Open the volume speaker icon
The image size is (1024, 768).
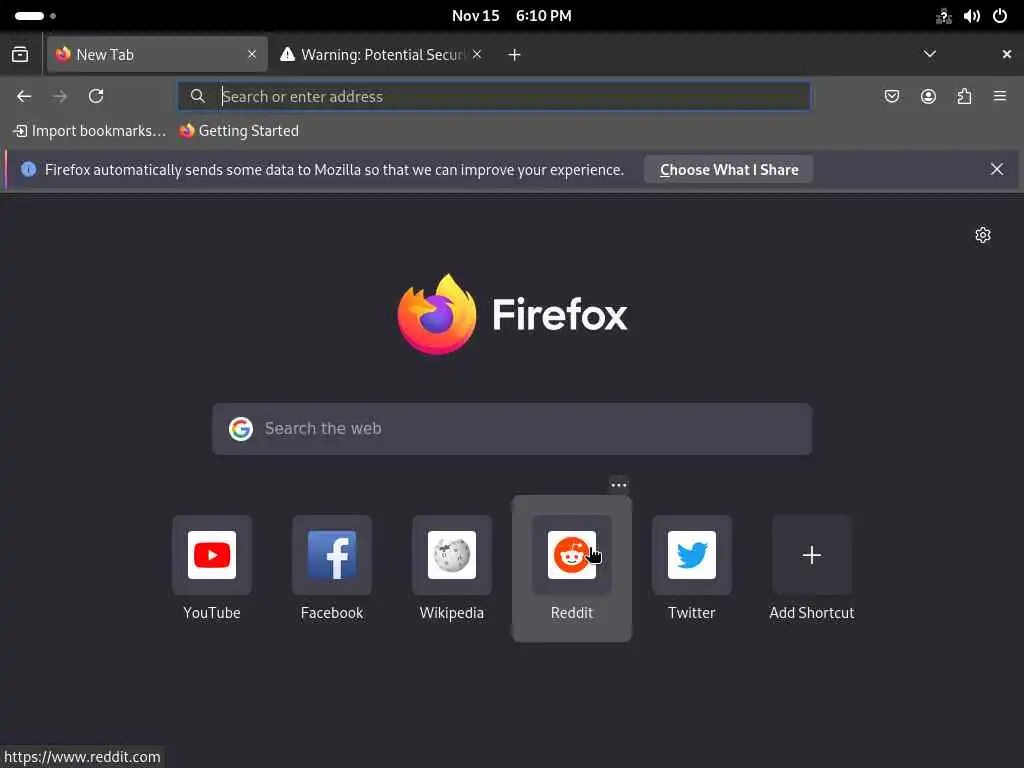point(972,16)
